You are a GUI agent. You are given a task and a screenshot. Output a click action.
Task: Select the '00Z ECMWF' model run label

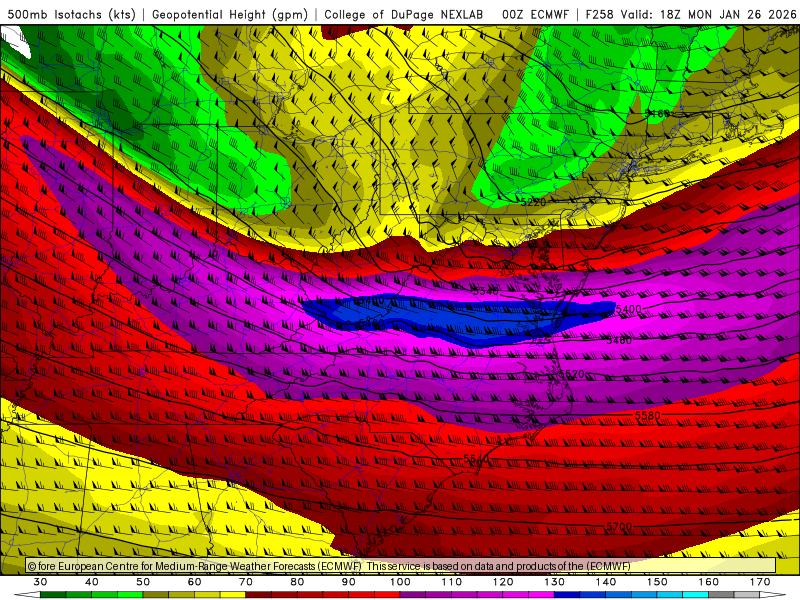coord(535,14)
